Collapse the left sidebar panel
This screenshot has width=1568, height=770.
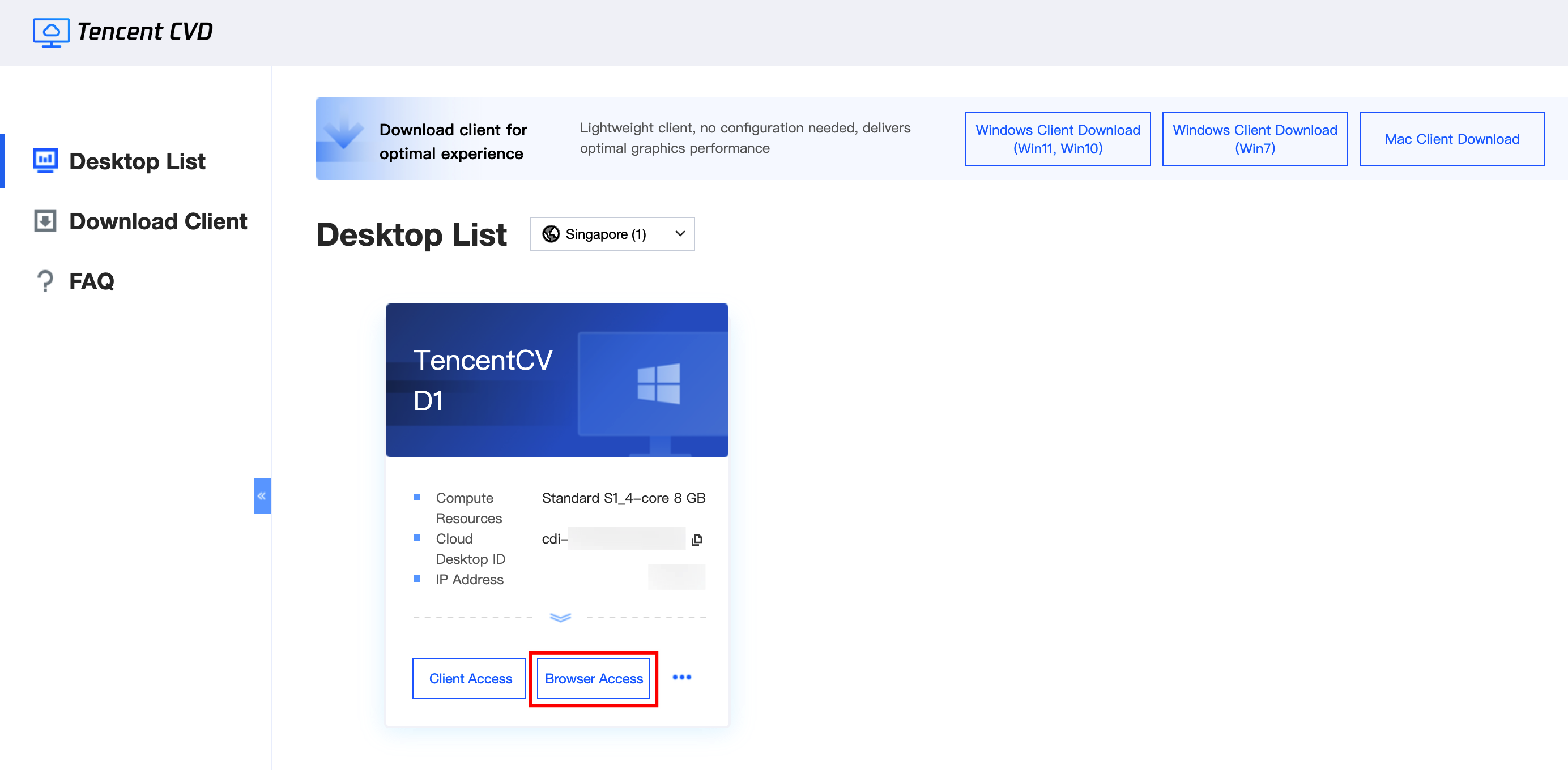click(262, 496)
